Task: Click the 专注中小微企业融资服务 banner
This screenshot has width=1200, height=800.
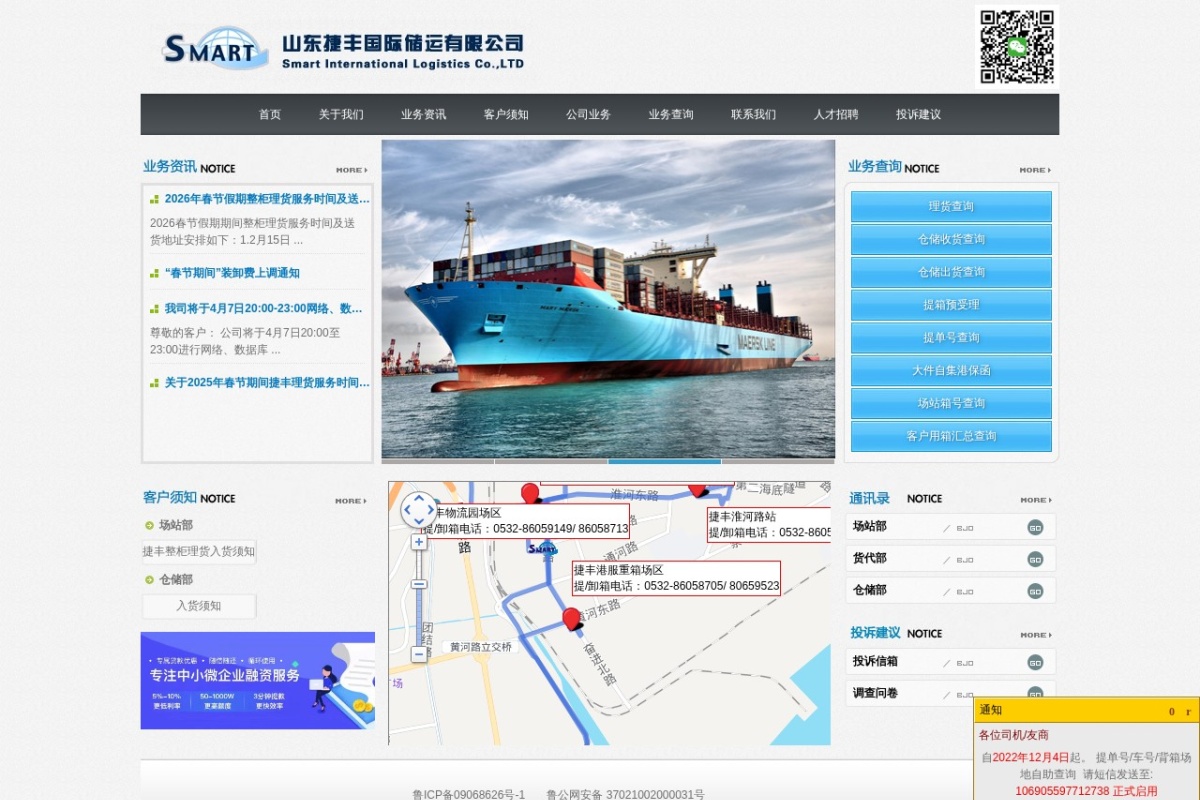Action: click(258, 680)
